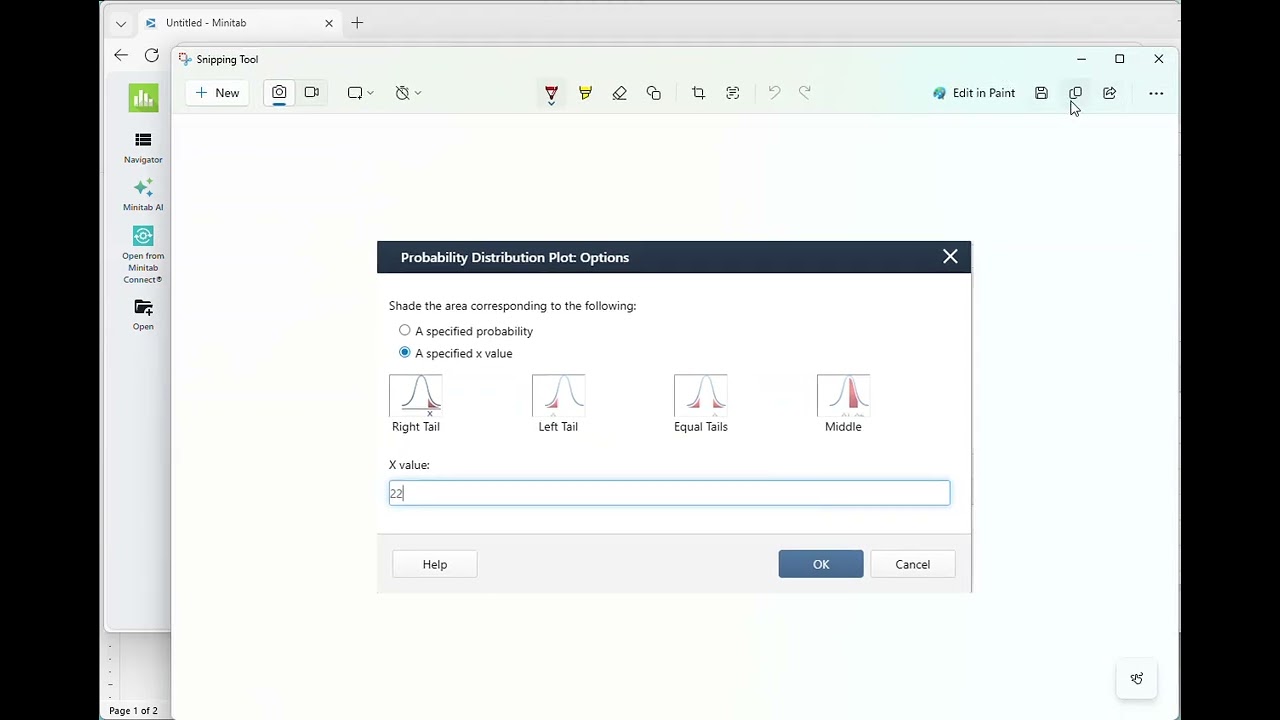Image resolution: width=1280 pixels, height=720 pixels.
Task: Close the Probability Distribution Plot dialog
Action: pos(950,257)
